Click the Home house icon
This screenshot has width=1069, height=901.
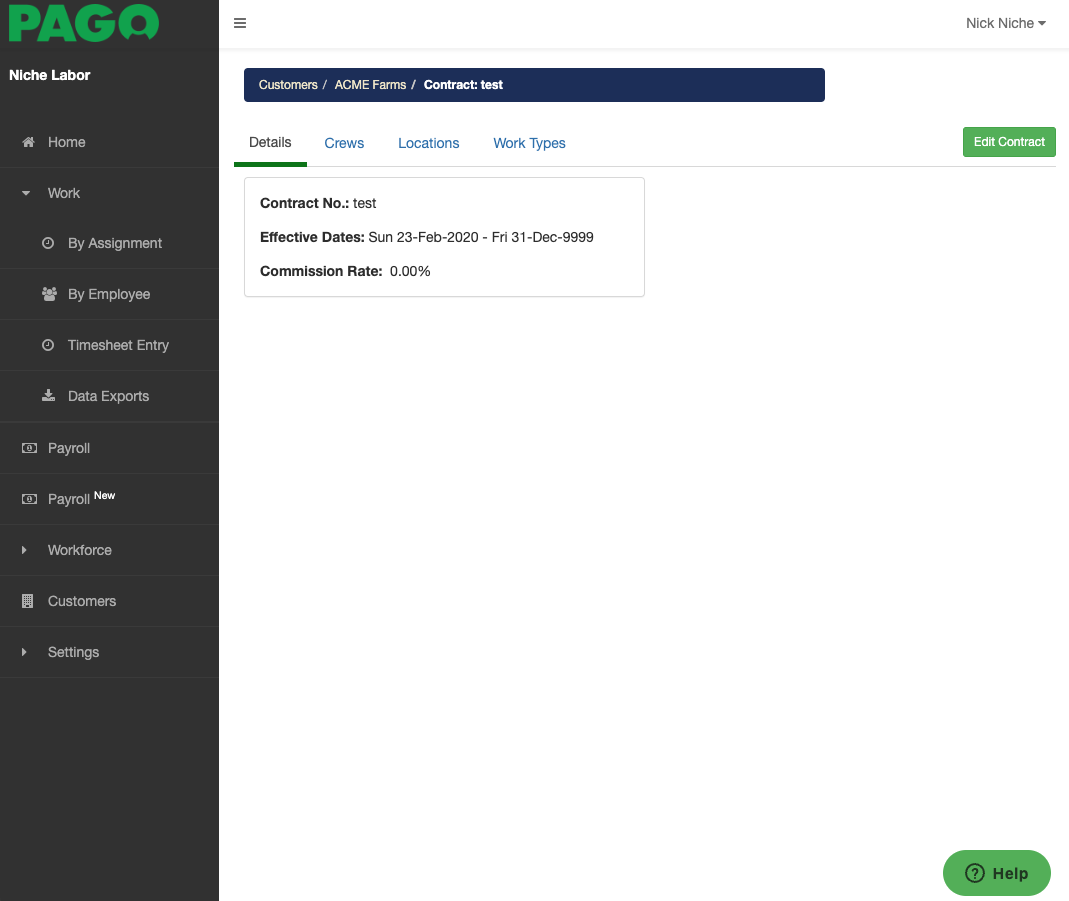tap(28, 142)
